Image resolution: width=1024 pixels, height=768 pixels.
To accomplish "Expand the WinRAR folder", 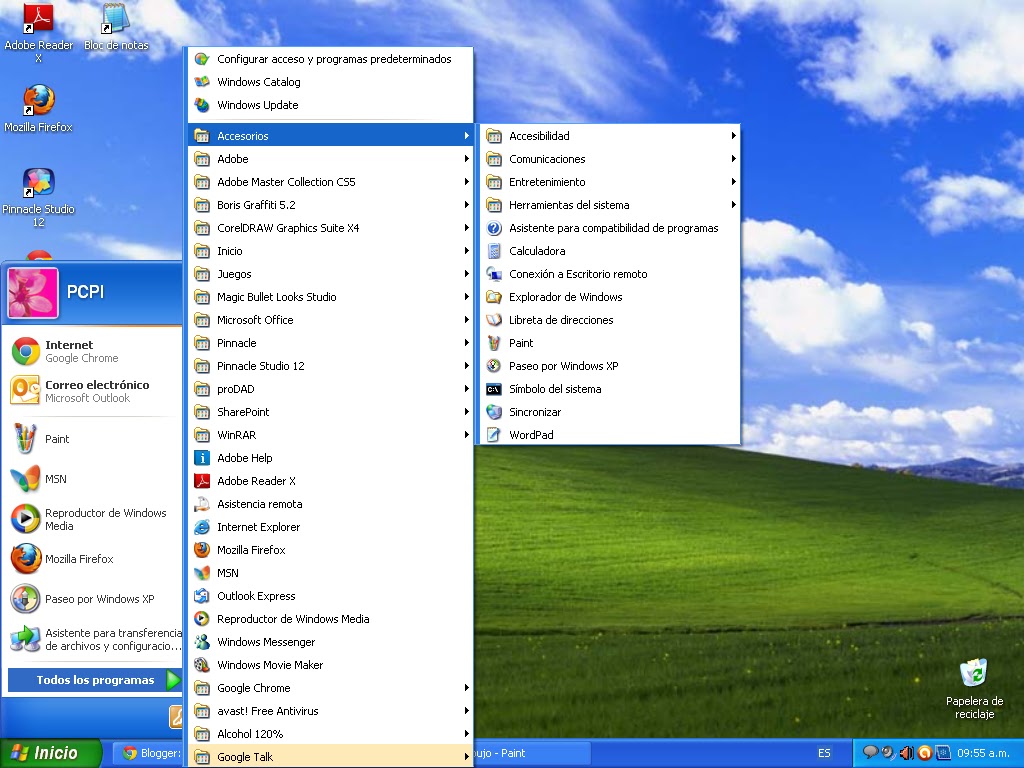I will pos(330,435).
